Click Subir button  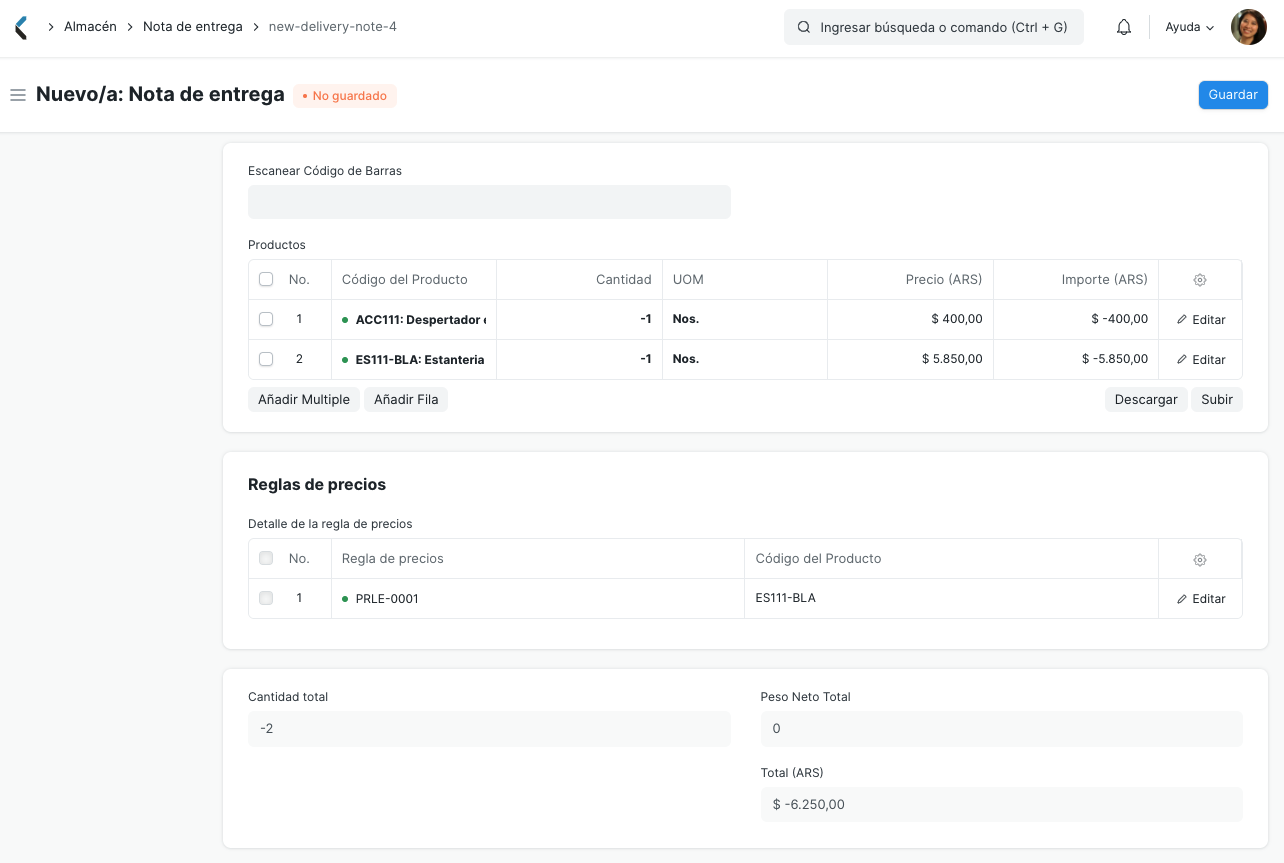pos(1217,399)
